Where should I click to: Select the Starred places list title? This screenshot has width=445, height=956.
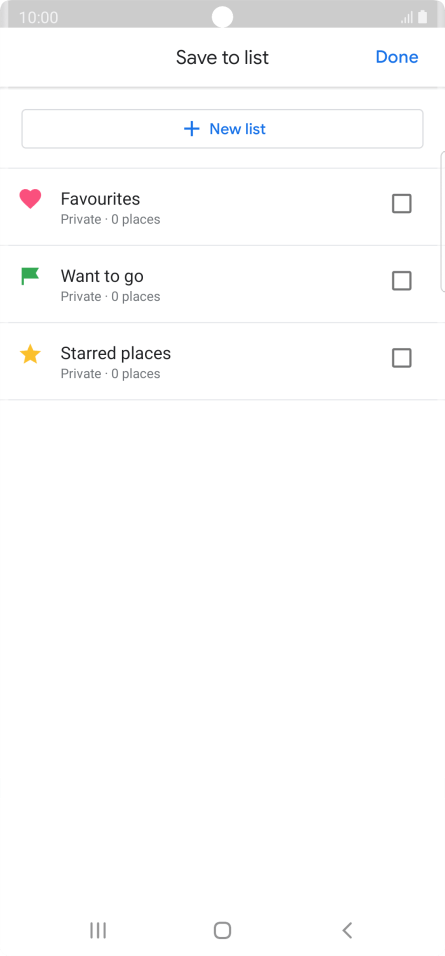pos(116,354)
